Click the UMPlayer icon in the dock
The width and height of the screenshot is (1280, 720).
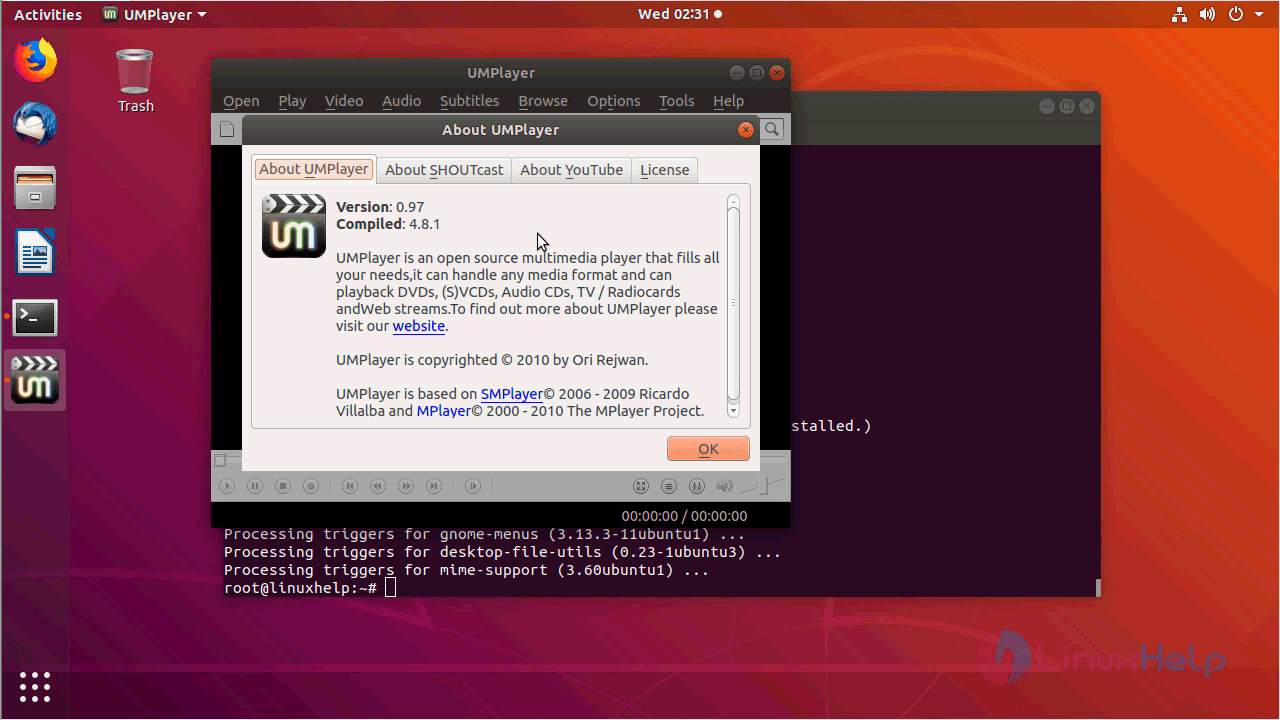click(x=35, y=380)
